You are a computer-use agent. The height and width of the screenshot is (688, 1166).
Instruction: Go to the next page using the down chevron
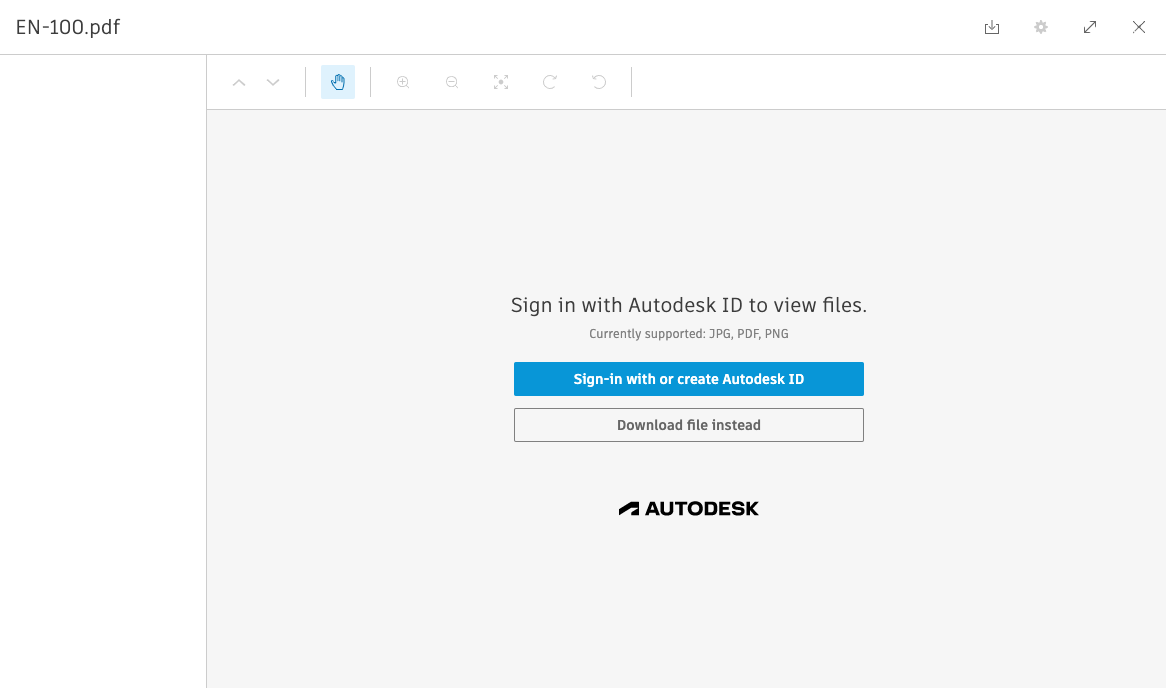click(273, 83)
